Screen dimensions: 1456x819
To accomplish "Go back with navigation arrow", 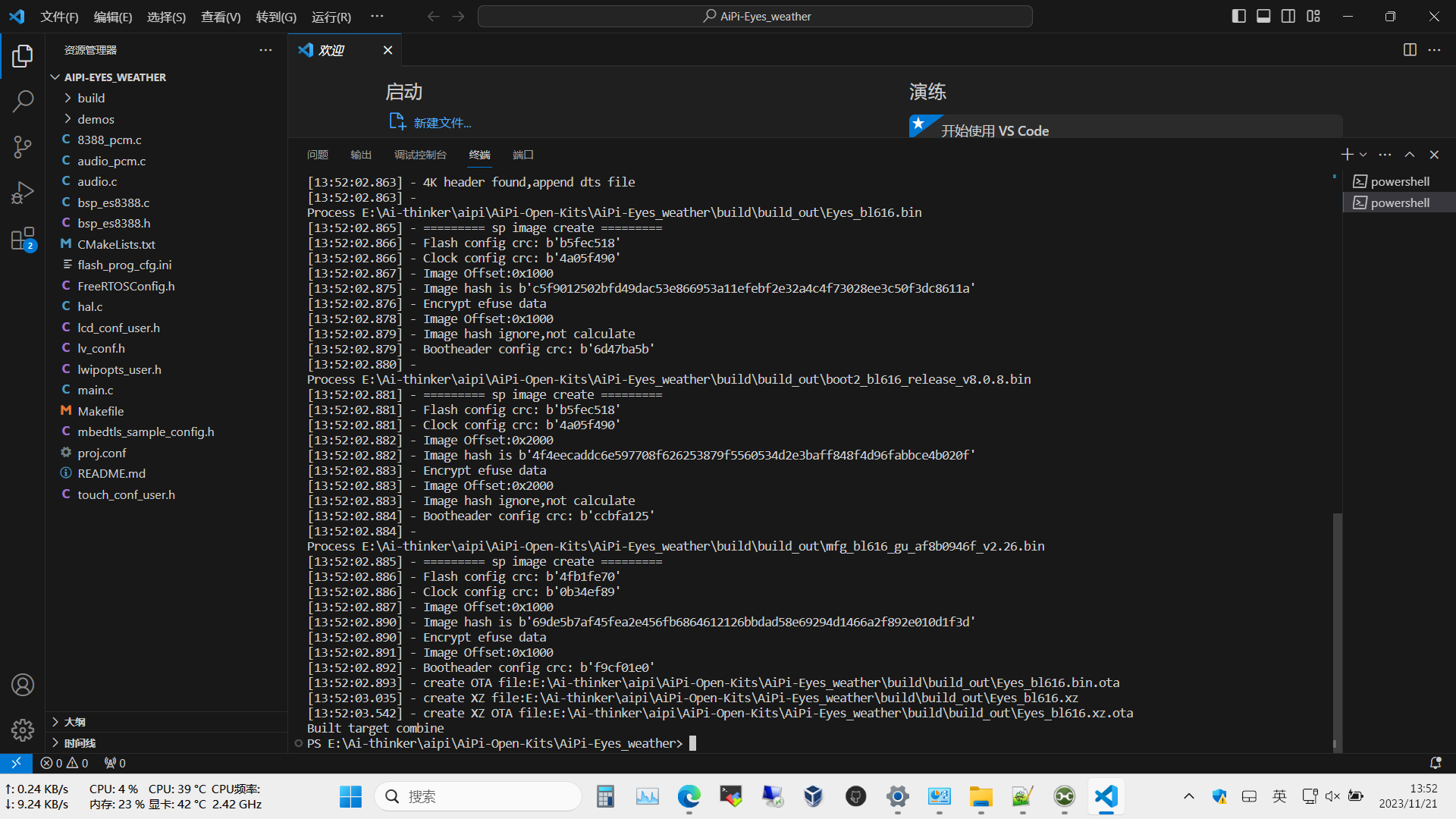I will [433, 16].
